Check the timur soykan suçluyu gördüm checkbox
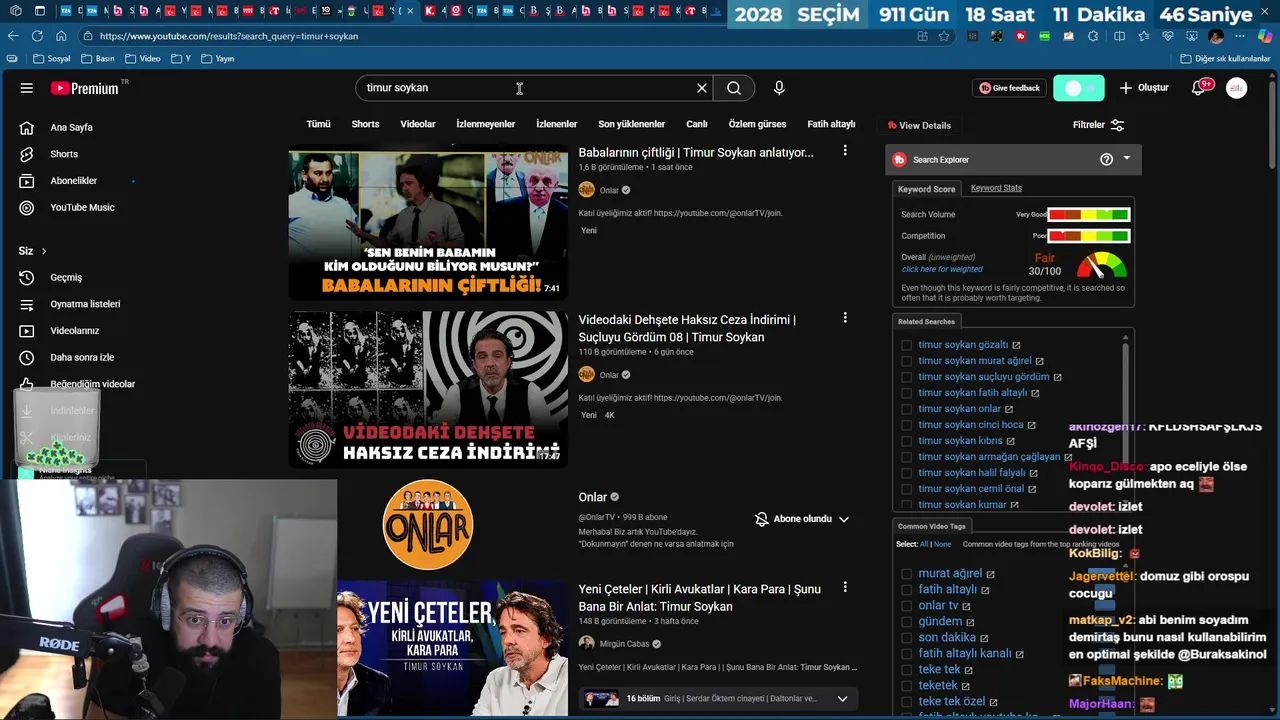Image resolution: width=1280 pixels, height=720 pixels. pyautogui.click(x=907, y=377)
